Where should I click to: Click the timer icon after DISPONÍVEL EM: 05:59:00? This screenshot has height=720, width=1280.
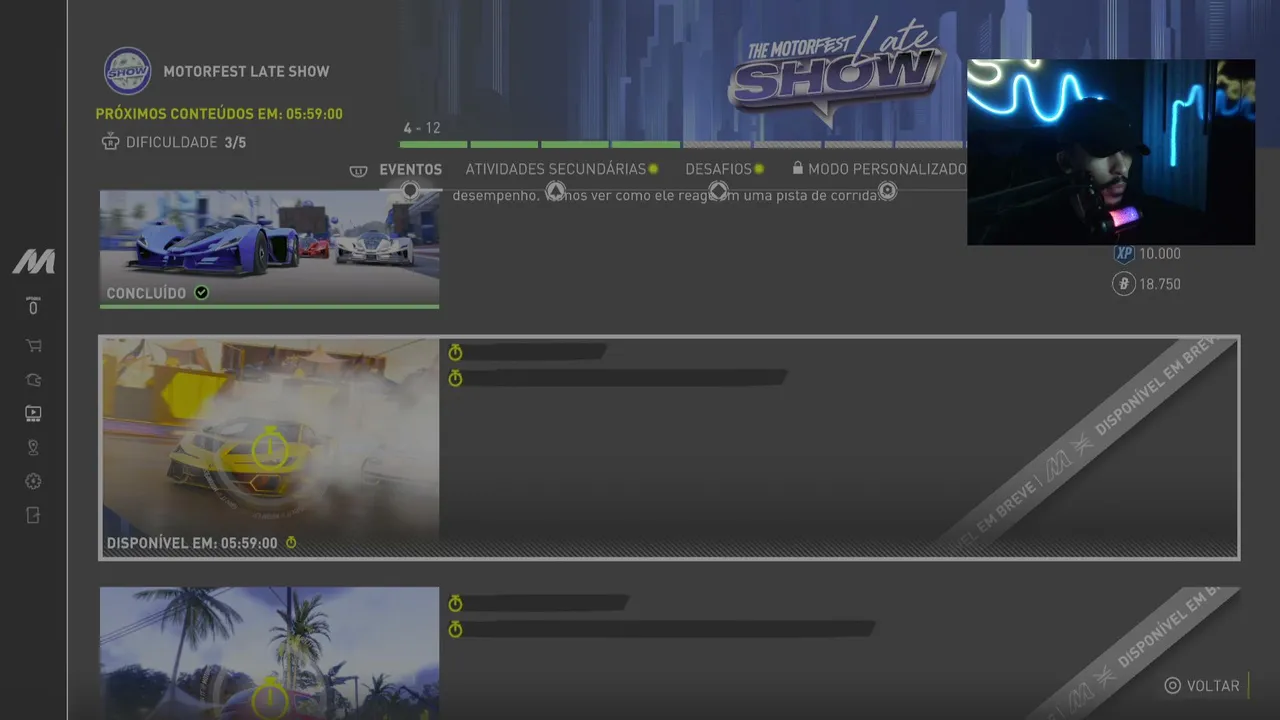click(x=291, y=543)
